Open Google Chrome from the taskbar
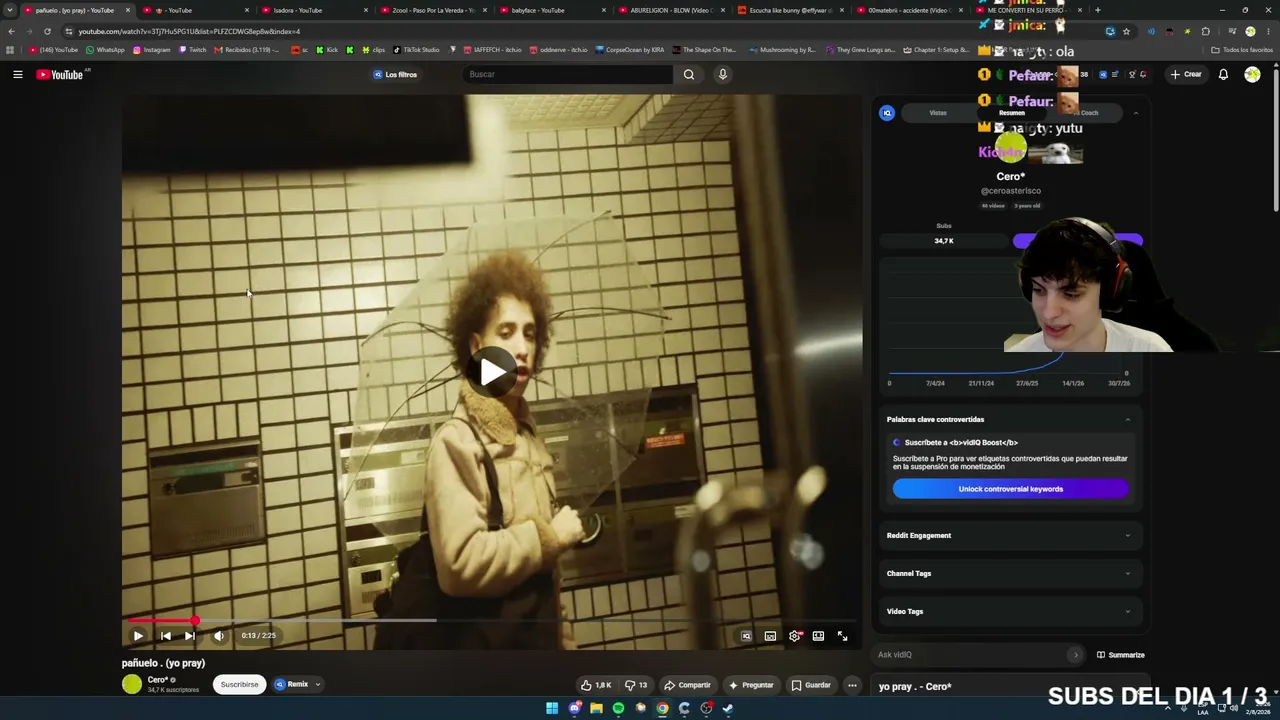 coord(662,708)
